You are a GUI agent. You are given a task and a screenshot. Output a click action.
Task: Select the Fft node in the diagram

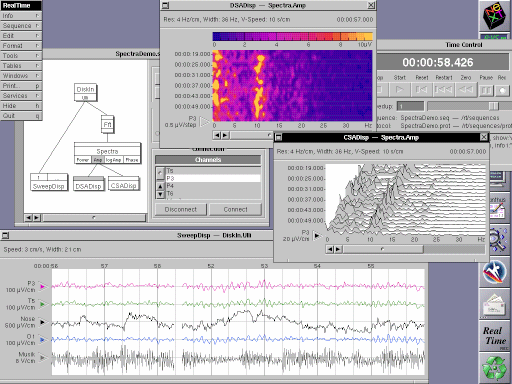coord(107,124)
